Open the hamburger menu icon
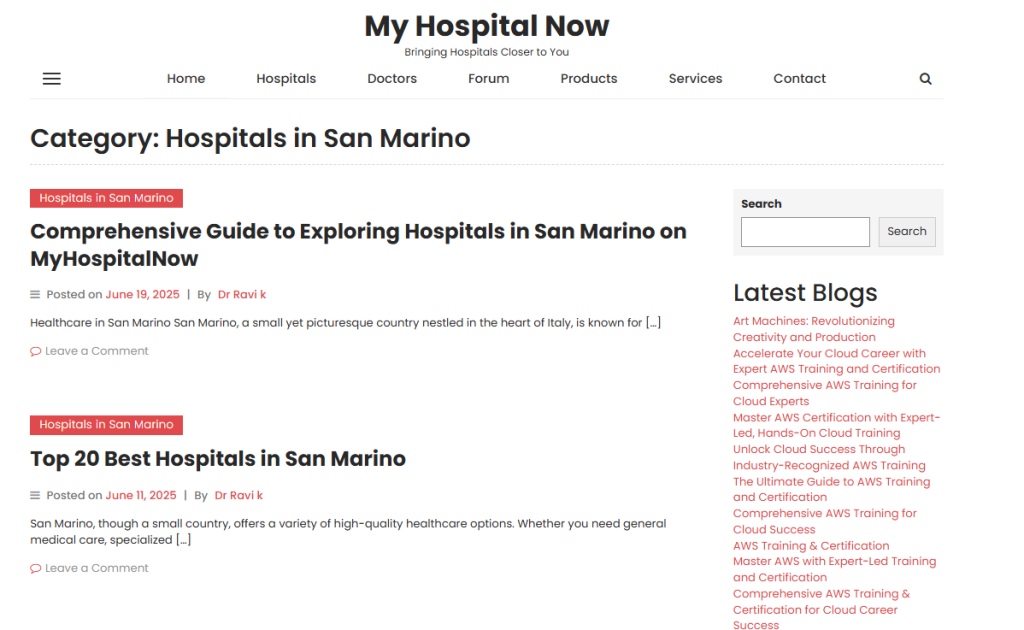Viewport: 1024px width, 630px height. pos(51,79)
